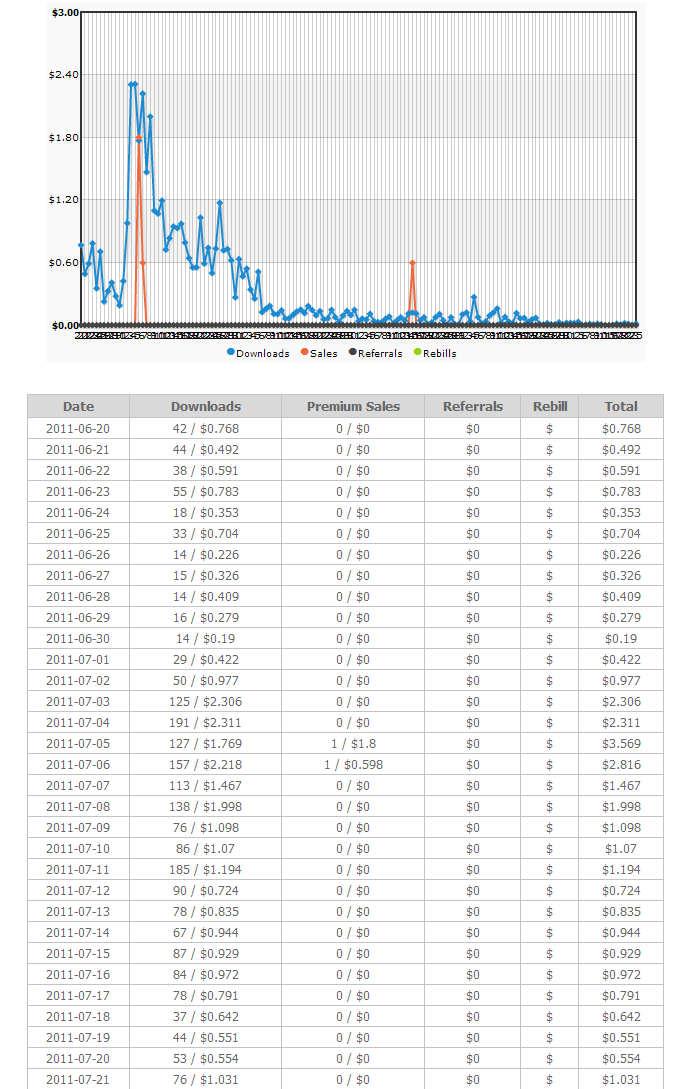Screen dimensions: 676x1089
Task: Click the blue Downloads legend dot
Action: click(231, 352)
